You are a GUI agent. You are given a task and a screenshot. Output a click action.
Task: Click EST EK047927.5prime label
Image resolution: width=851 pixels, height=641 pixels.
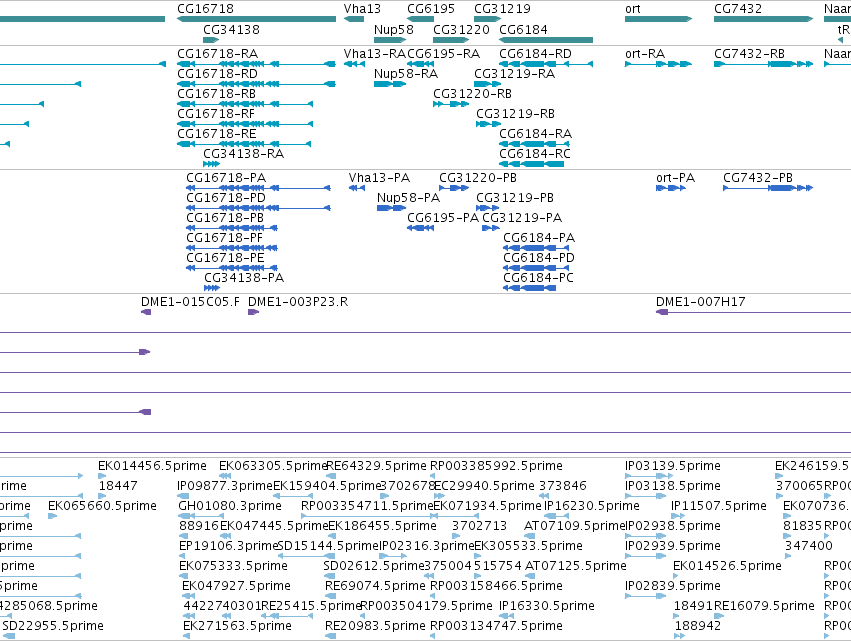(236, 586)
